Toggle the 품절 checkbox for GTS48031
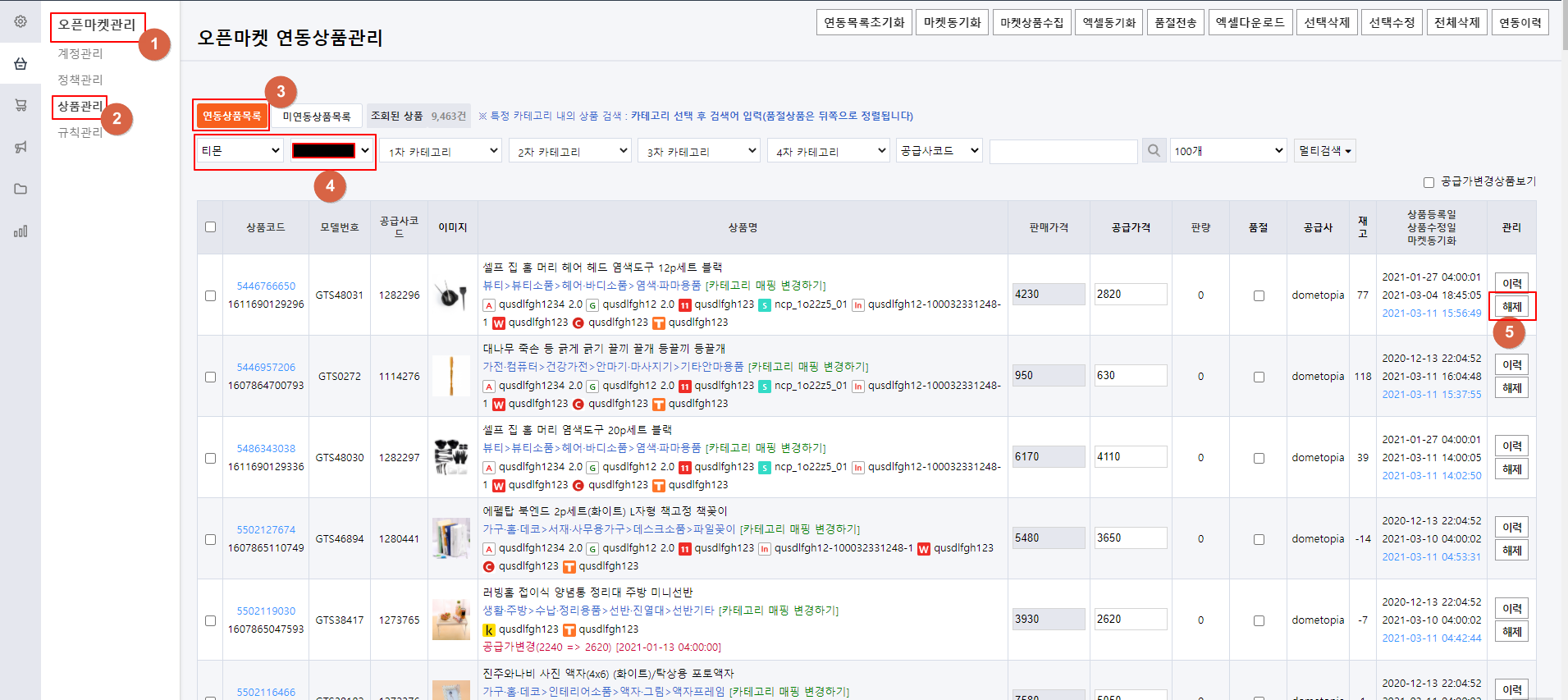Image resolution: width=1568 pixels, height=700 pixels. coord(1259,295)
